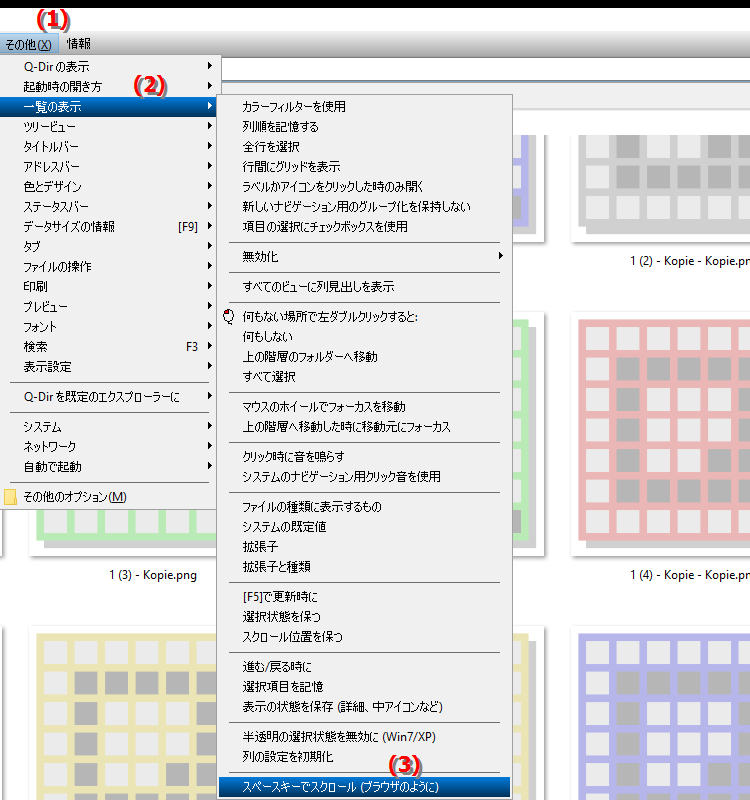Toggle 項目の選択にチェックボックスを使用
The image size is (750, 800).
[x=364, y=227]
